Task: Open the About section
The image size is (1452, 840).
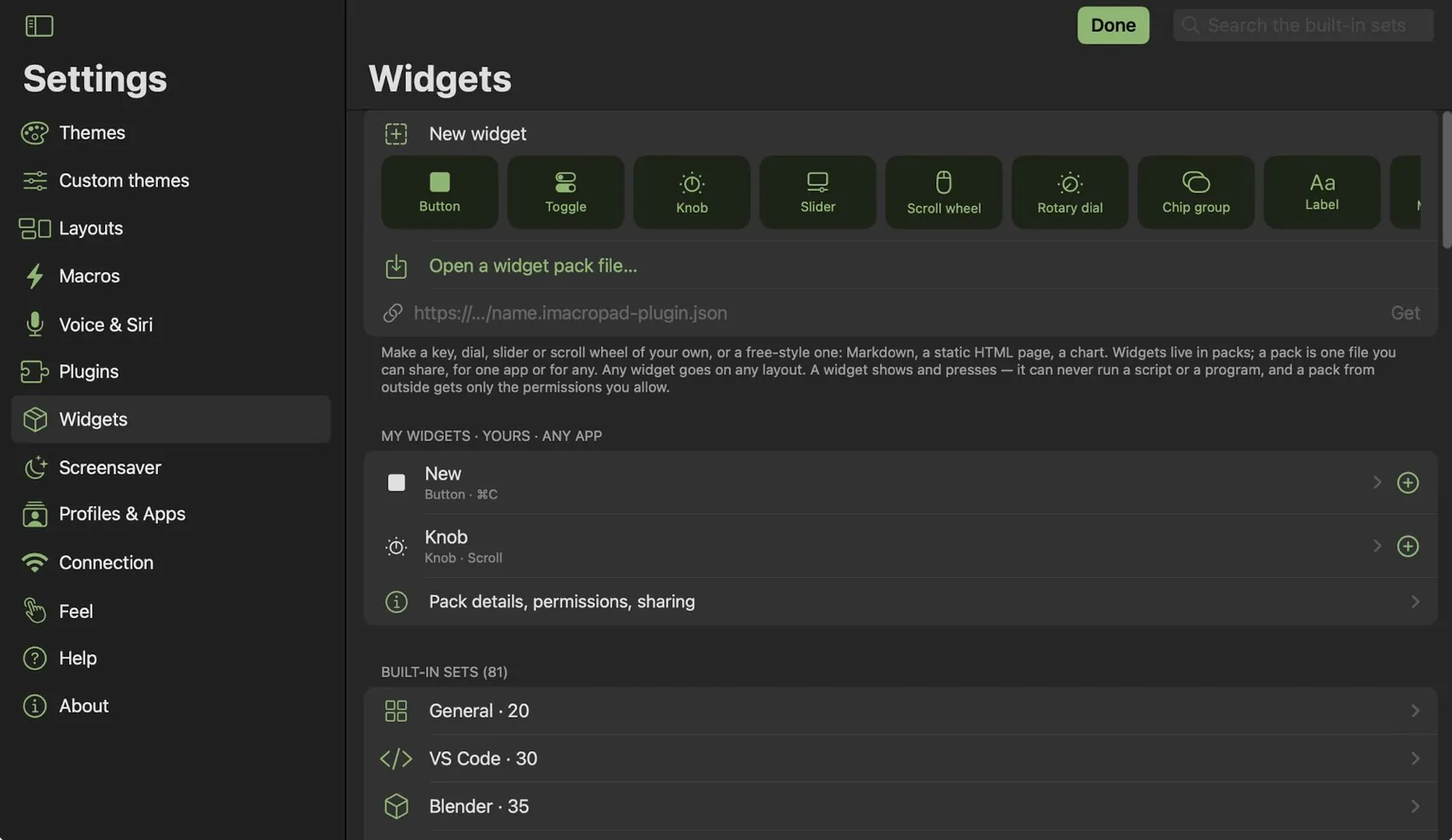Action: pos(171,706)
